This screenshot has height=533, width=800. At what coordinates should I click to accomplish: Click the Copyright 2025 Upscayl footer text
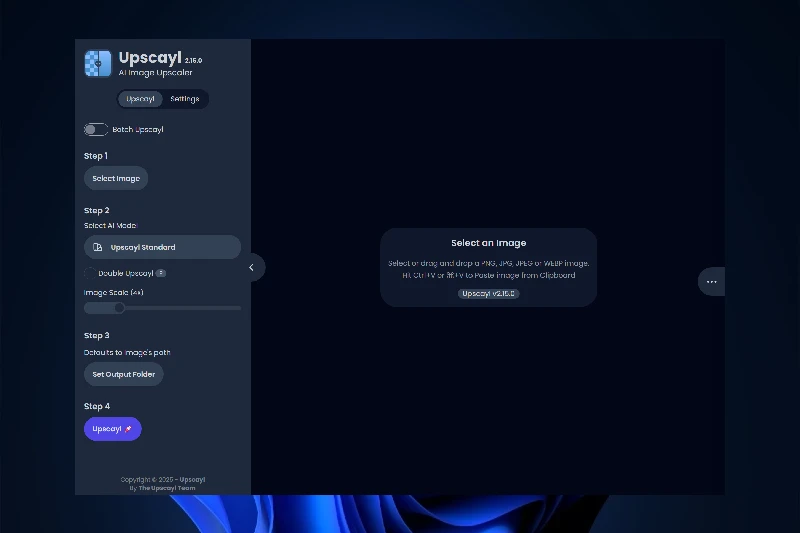click(163, 479)
